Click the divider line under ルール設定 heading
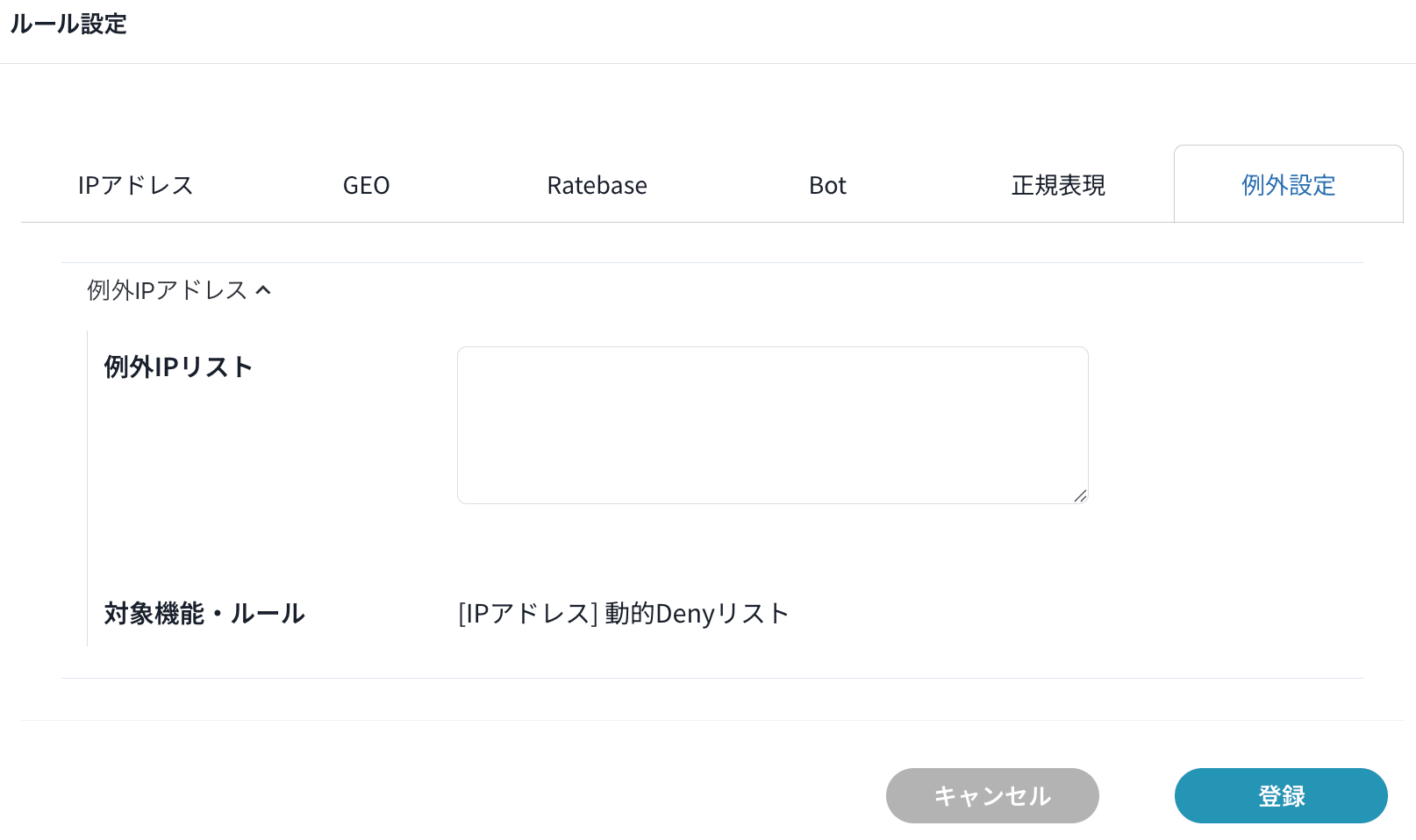 click(708, 63)
